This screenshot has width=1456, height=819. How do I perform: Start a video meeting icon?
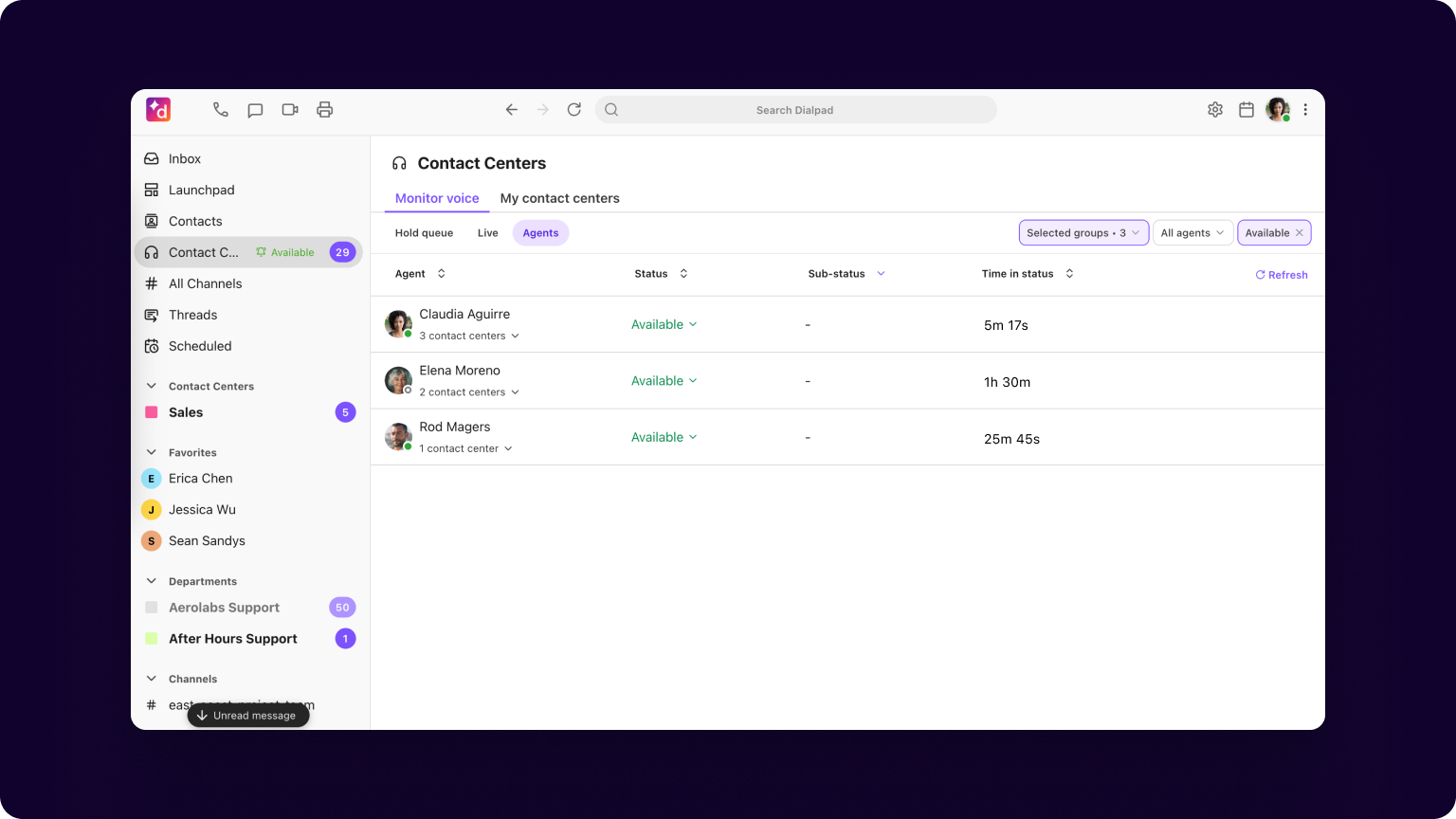pos(290,110)
